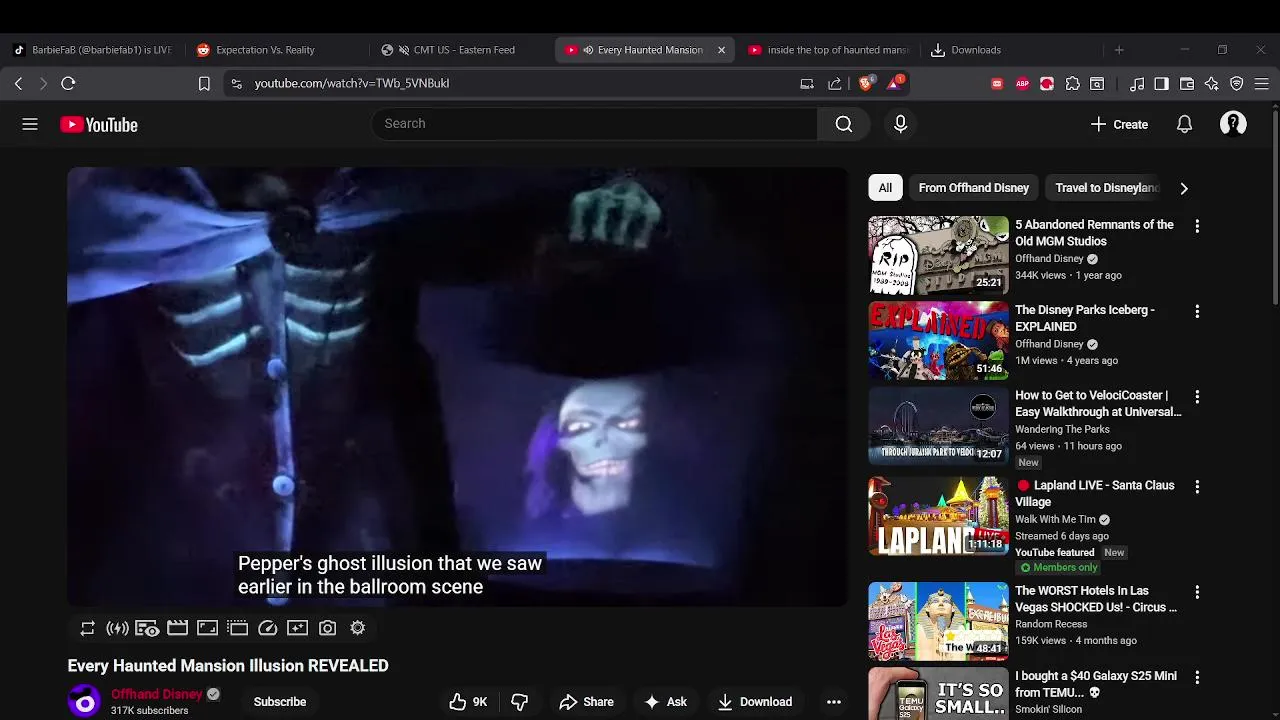Open the YouTube guide hamburger menu
The height and width of the screenshot is (720, 1280).
(30, 124)
